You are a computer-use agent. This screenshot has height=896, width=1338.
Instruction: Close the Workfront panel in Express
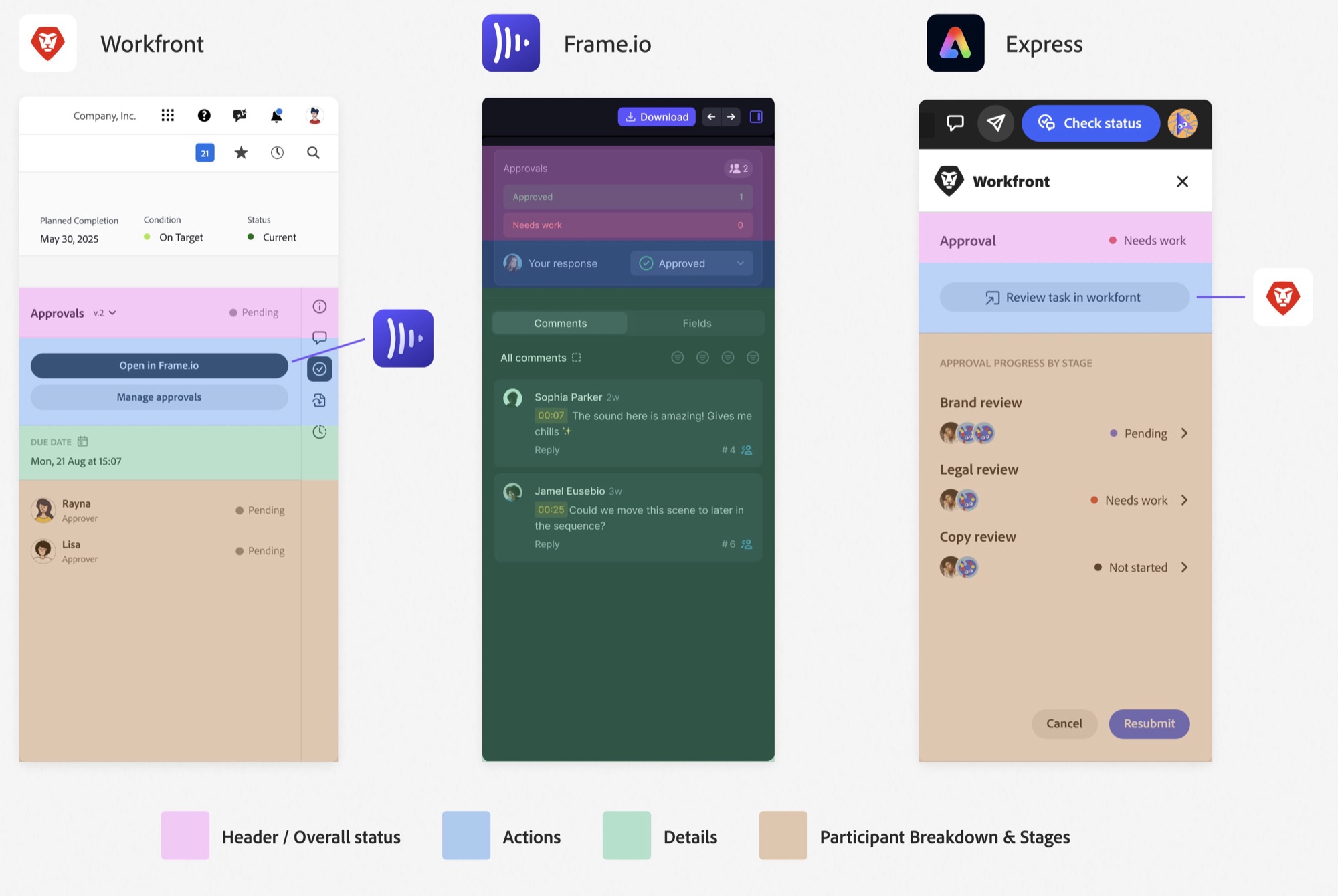pos(1182,181)
